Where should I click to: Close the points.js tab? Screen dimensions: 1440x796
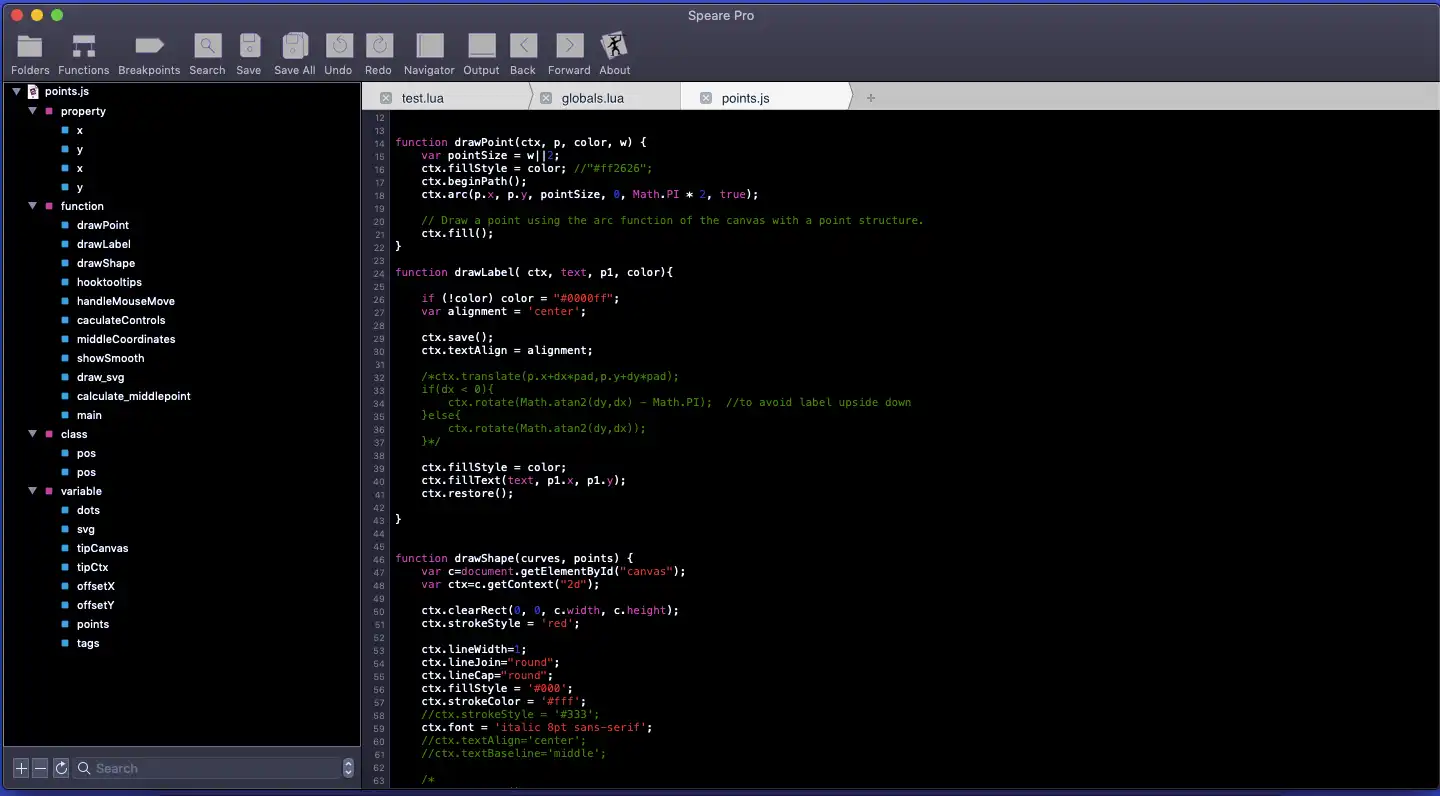pyautogui.click(x=705, y=98)
